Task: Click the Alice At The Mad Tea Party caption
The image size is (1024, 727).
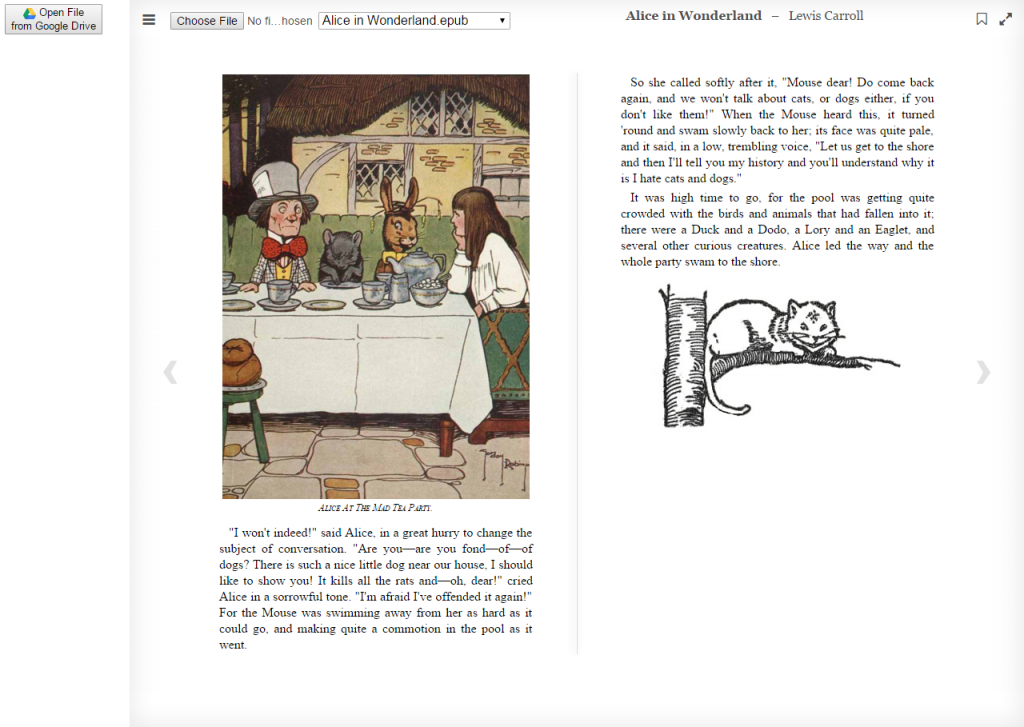Action: (x=375, y=508)
